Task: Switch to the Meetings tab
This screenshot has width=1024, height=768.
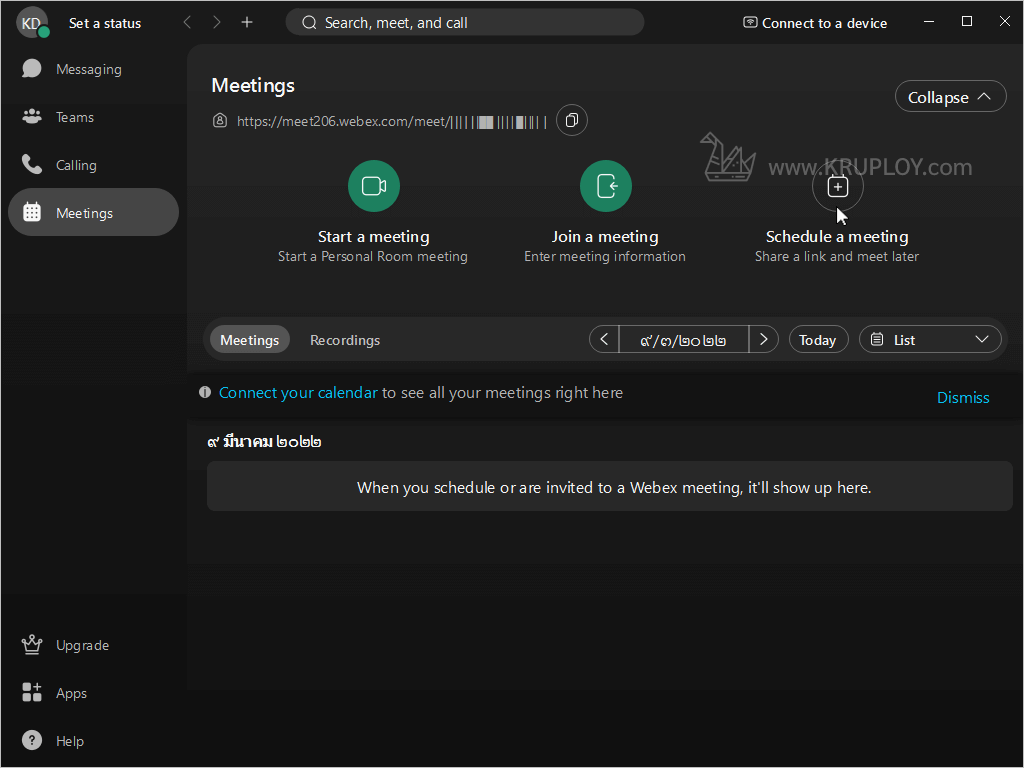Action: click(249, 340)
